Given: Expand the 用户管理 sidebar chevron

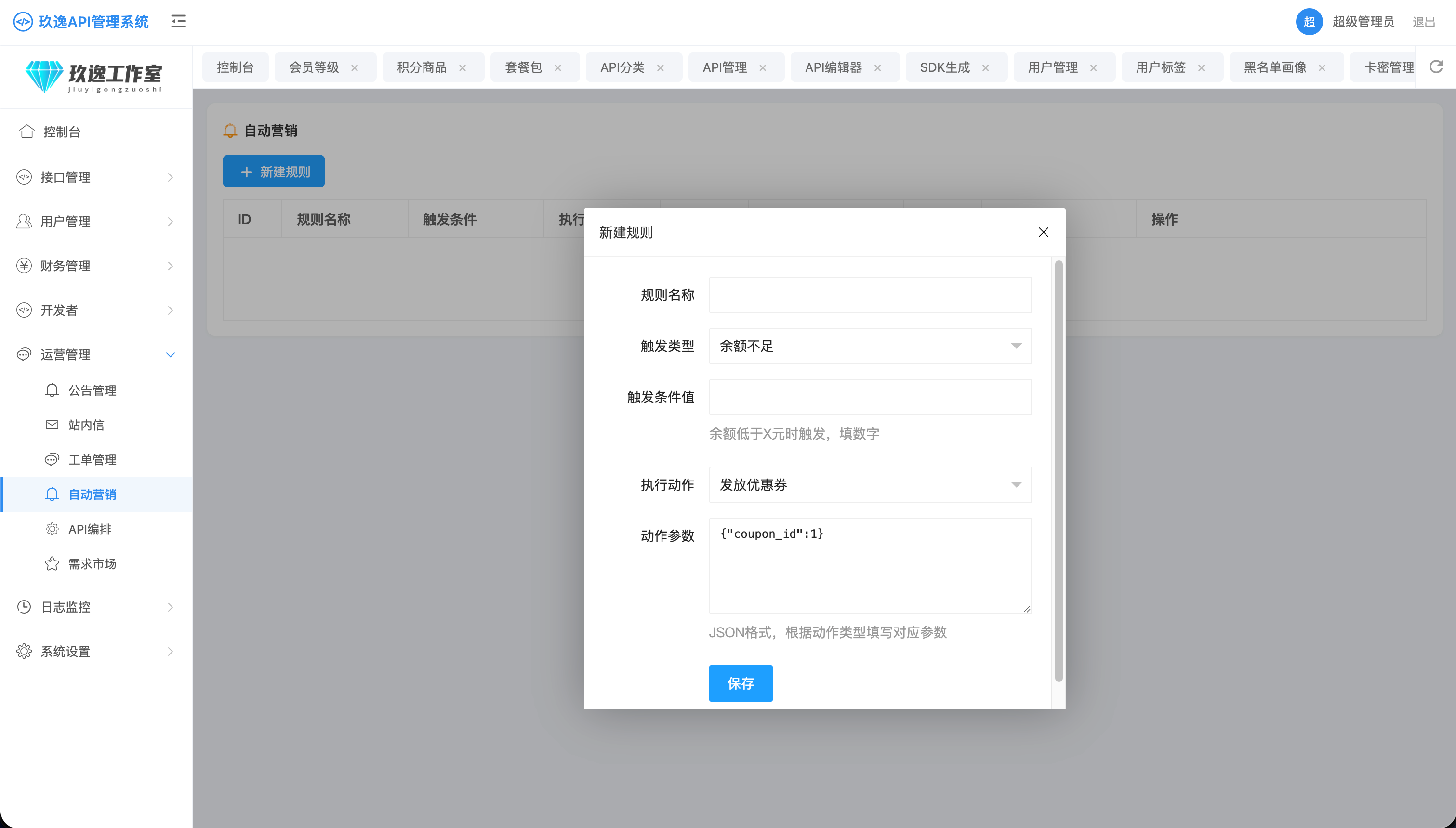Looking at the screenshot, I should click(170, 222).
